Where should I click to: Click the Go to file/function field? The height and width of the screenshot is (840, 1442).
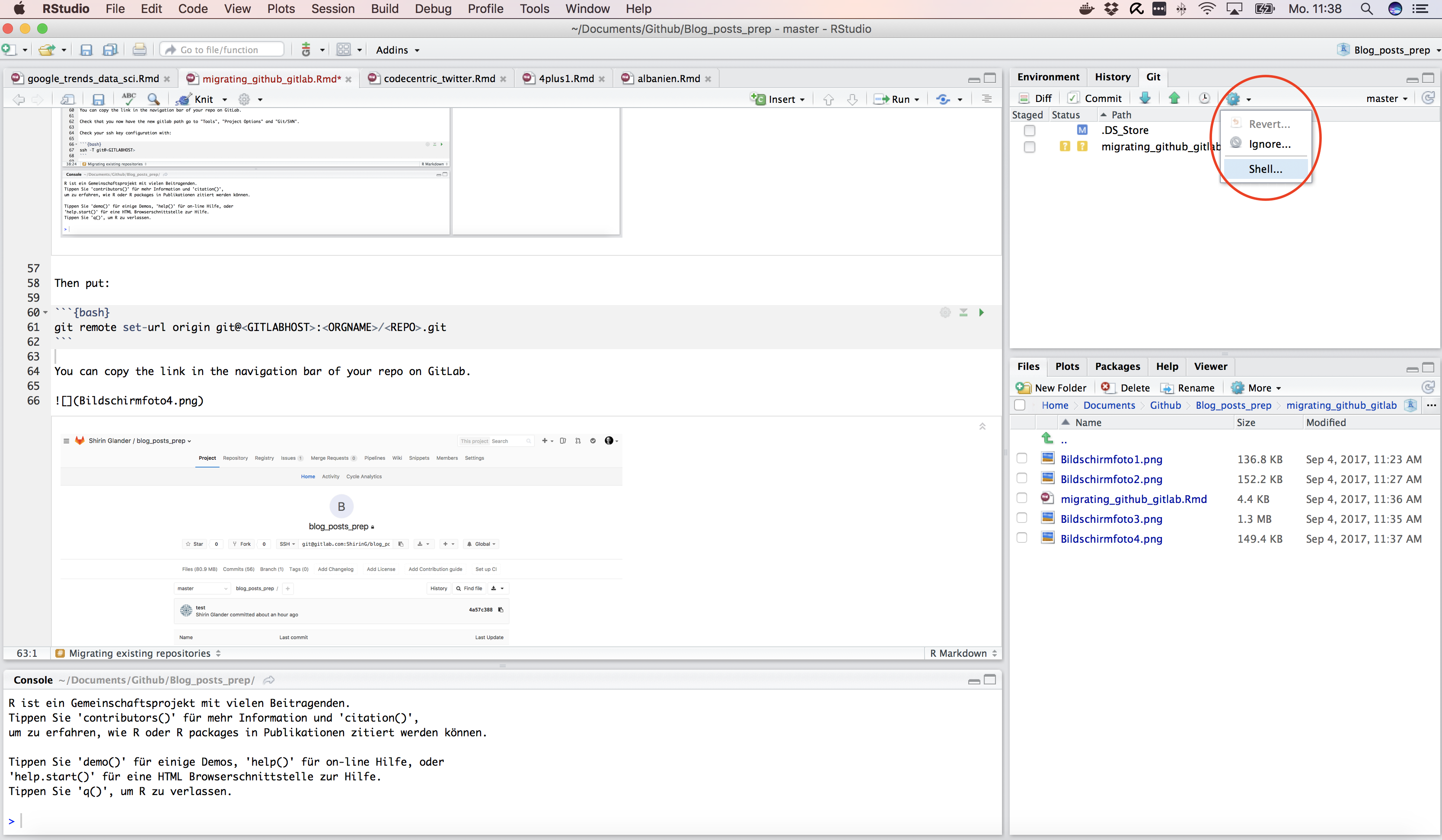(x=223, y=50)
